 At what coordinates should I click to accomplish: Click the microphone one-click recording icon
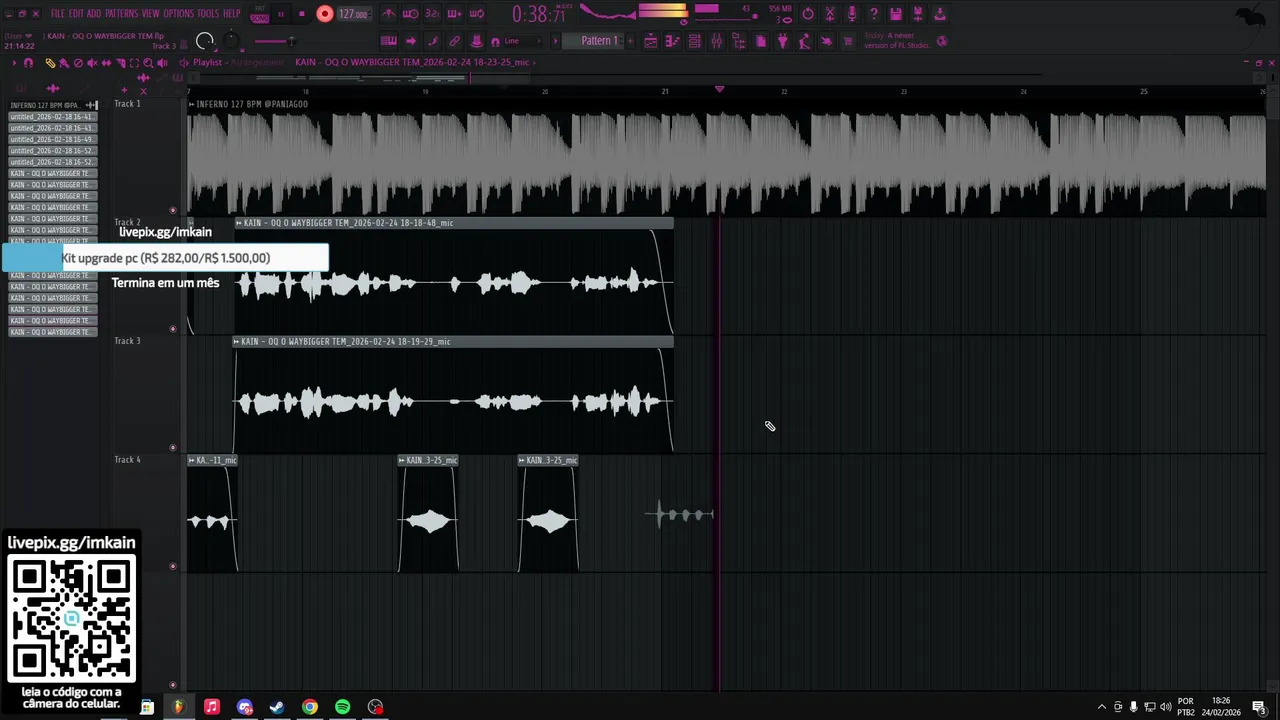[852, 14]
